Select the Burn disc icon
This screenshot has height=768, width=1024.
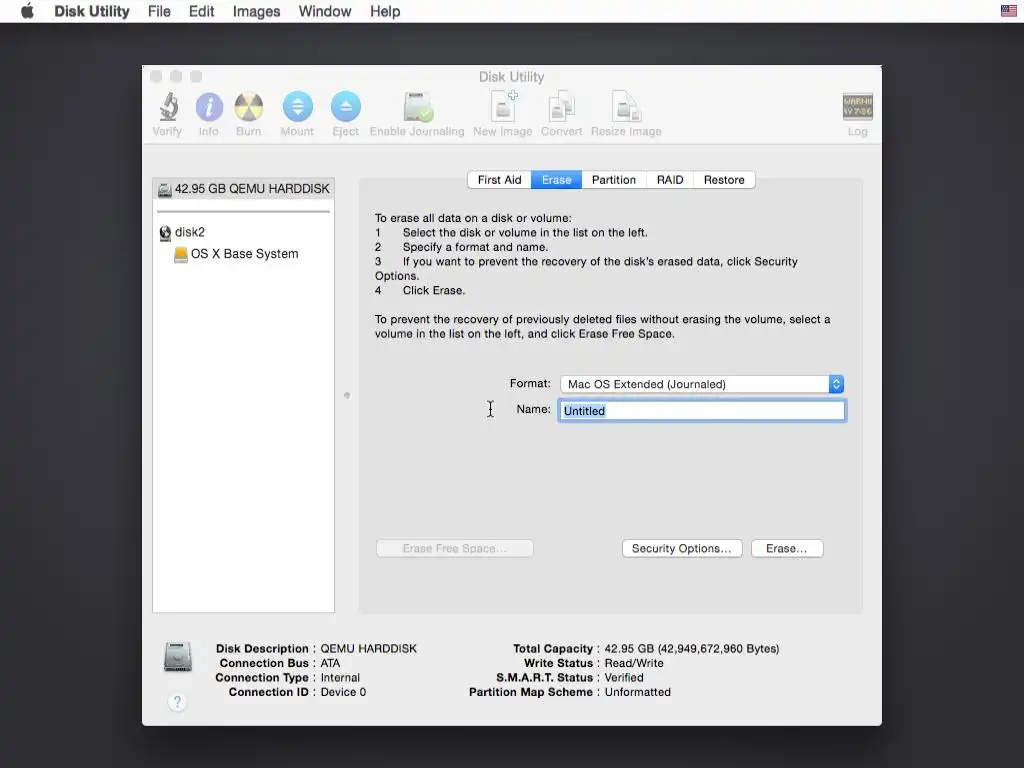click(x=249, y=107)
